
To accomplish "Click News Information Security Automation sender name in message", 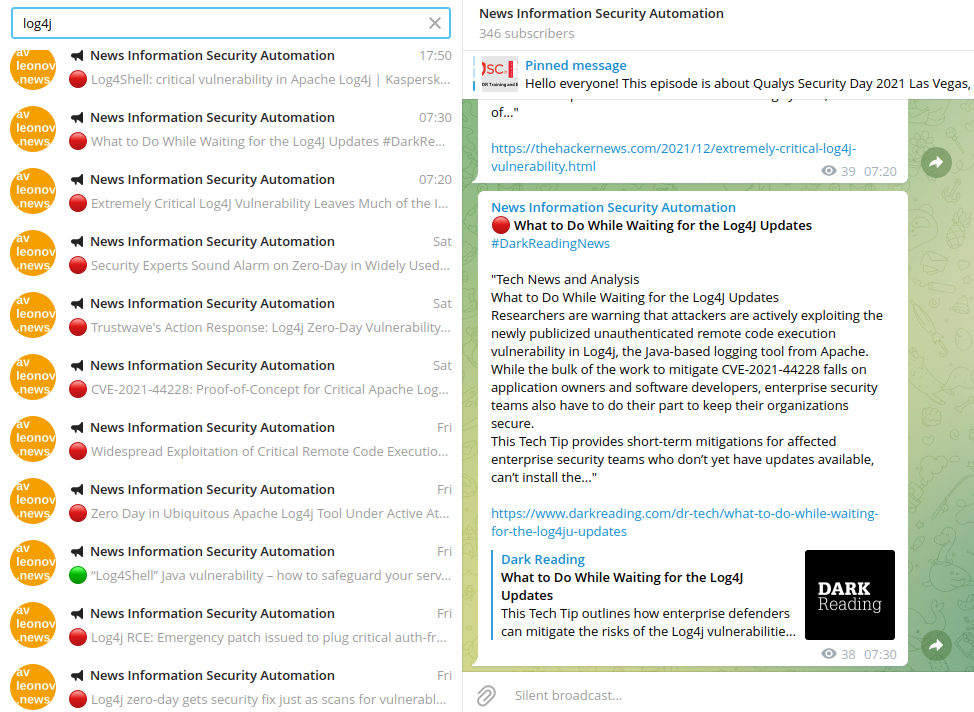I will pos(613,208).
